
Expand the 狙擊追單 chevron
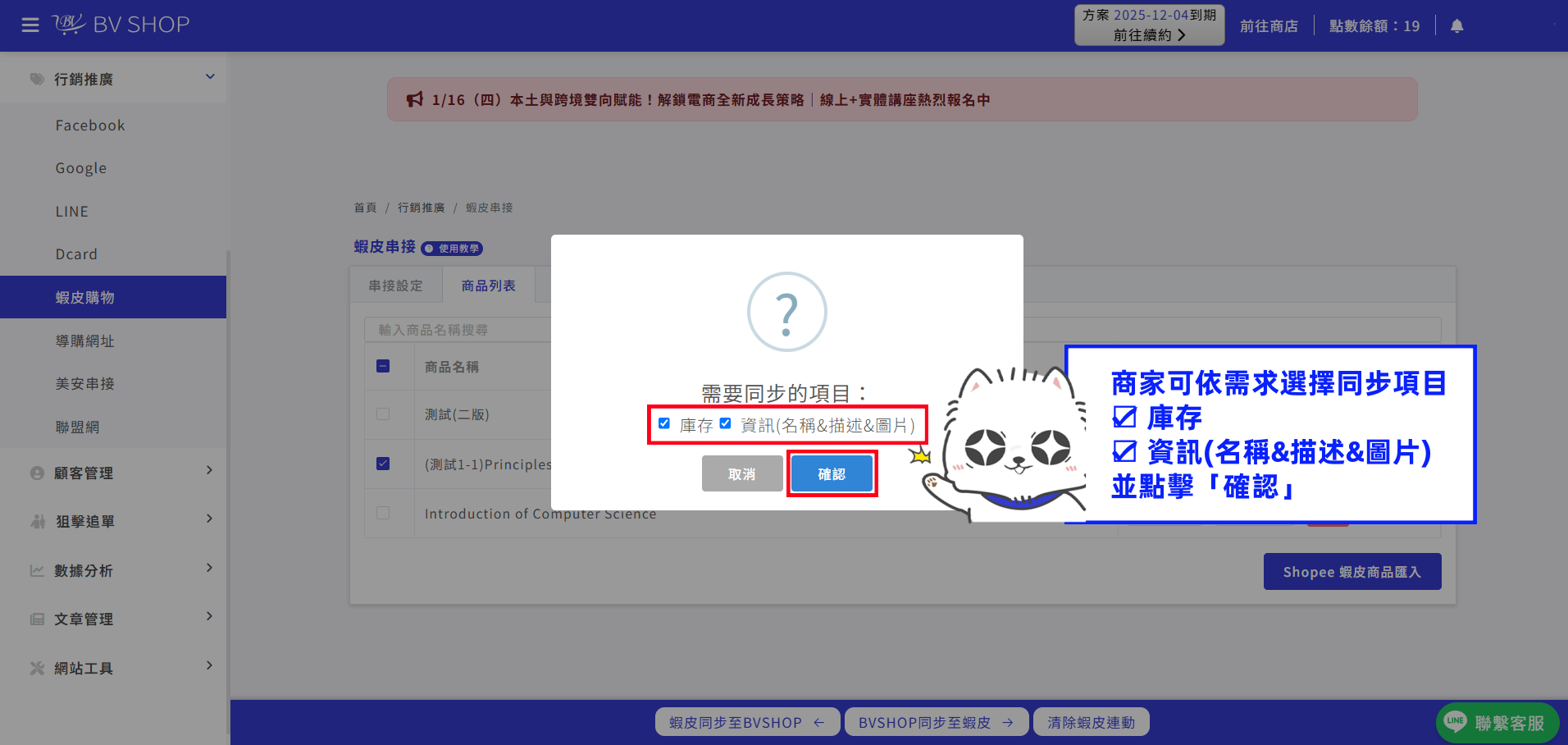tap(210, 519)
